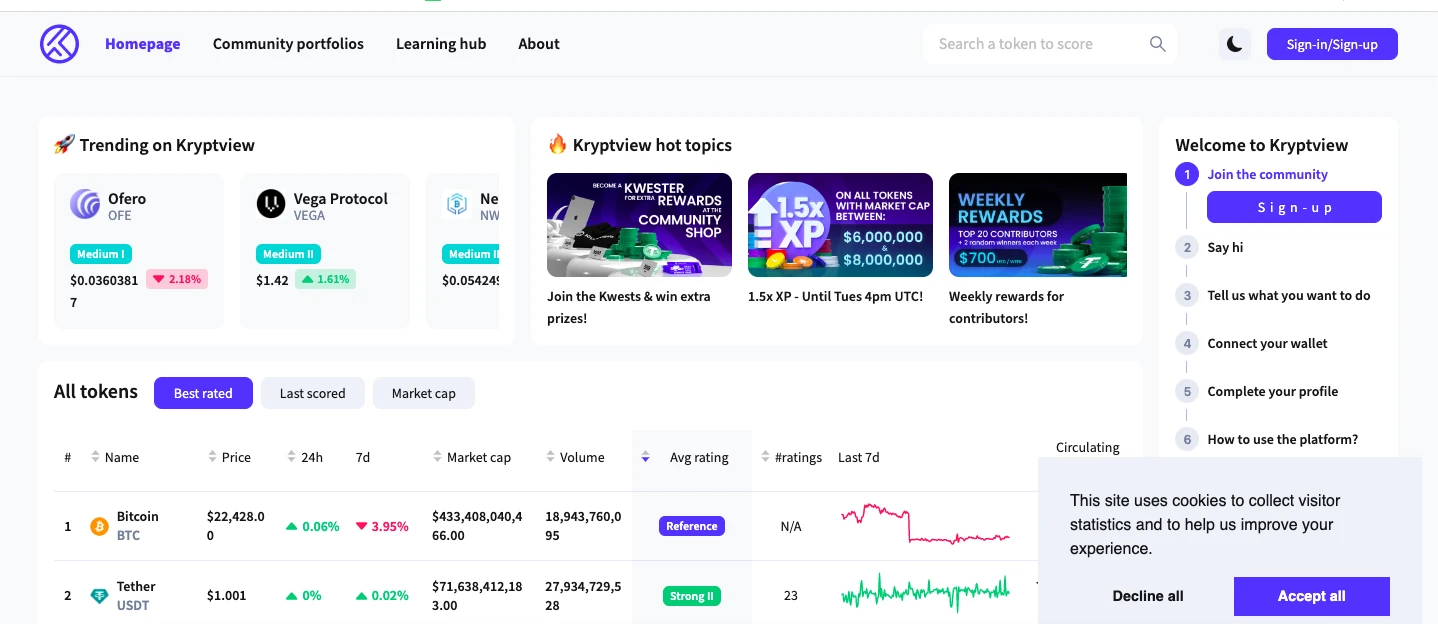Click Tether's price $1.001
The image size is (1438, 624).
(x=226, y=596)
